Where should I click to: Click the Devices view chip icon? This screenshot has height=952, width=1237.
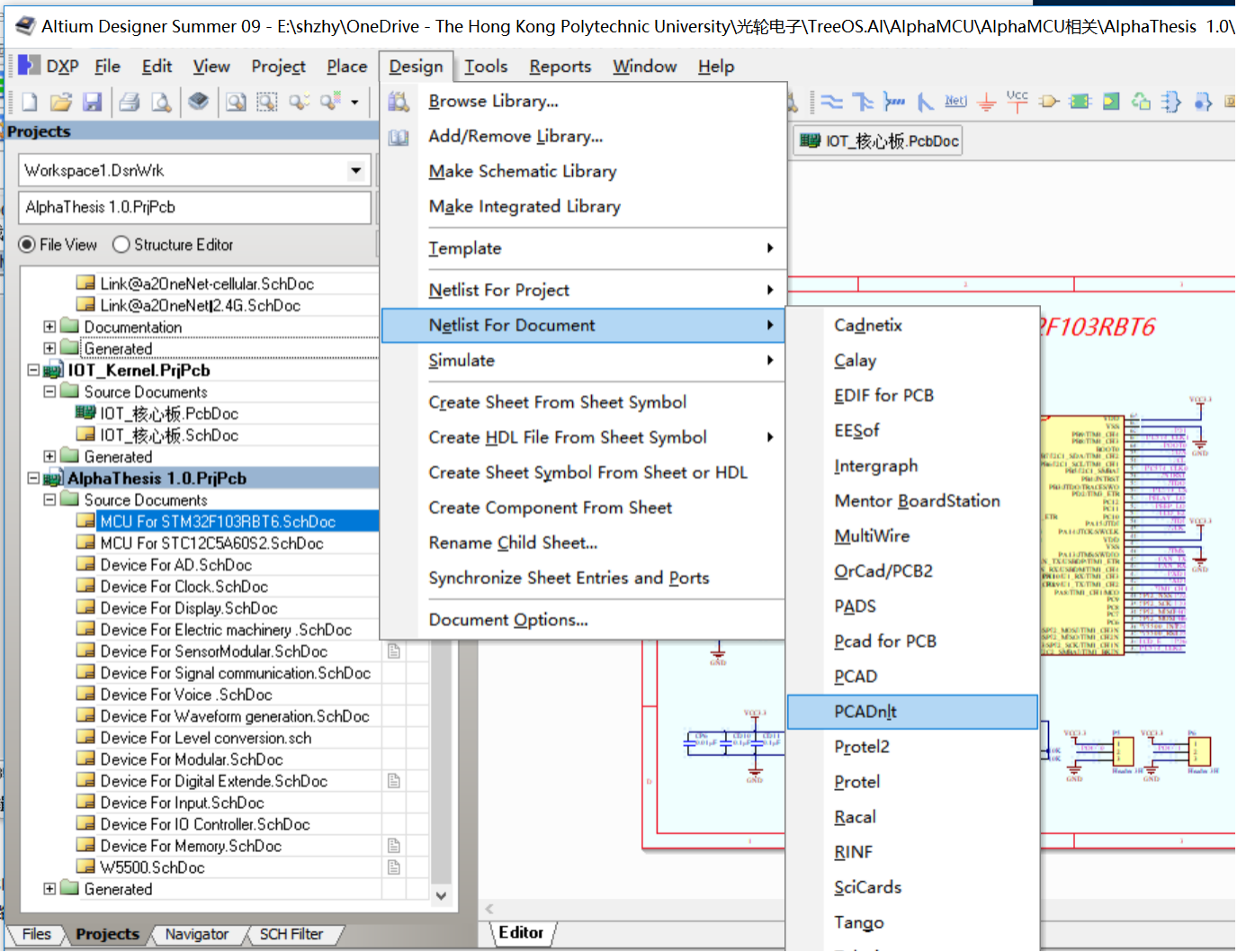tap(199, 102)
